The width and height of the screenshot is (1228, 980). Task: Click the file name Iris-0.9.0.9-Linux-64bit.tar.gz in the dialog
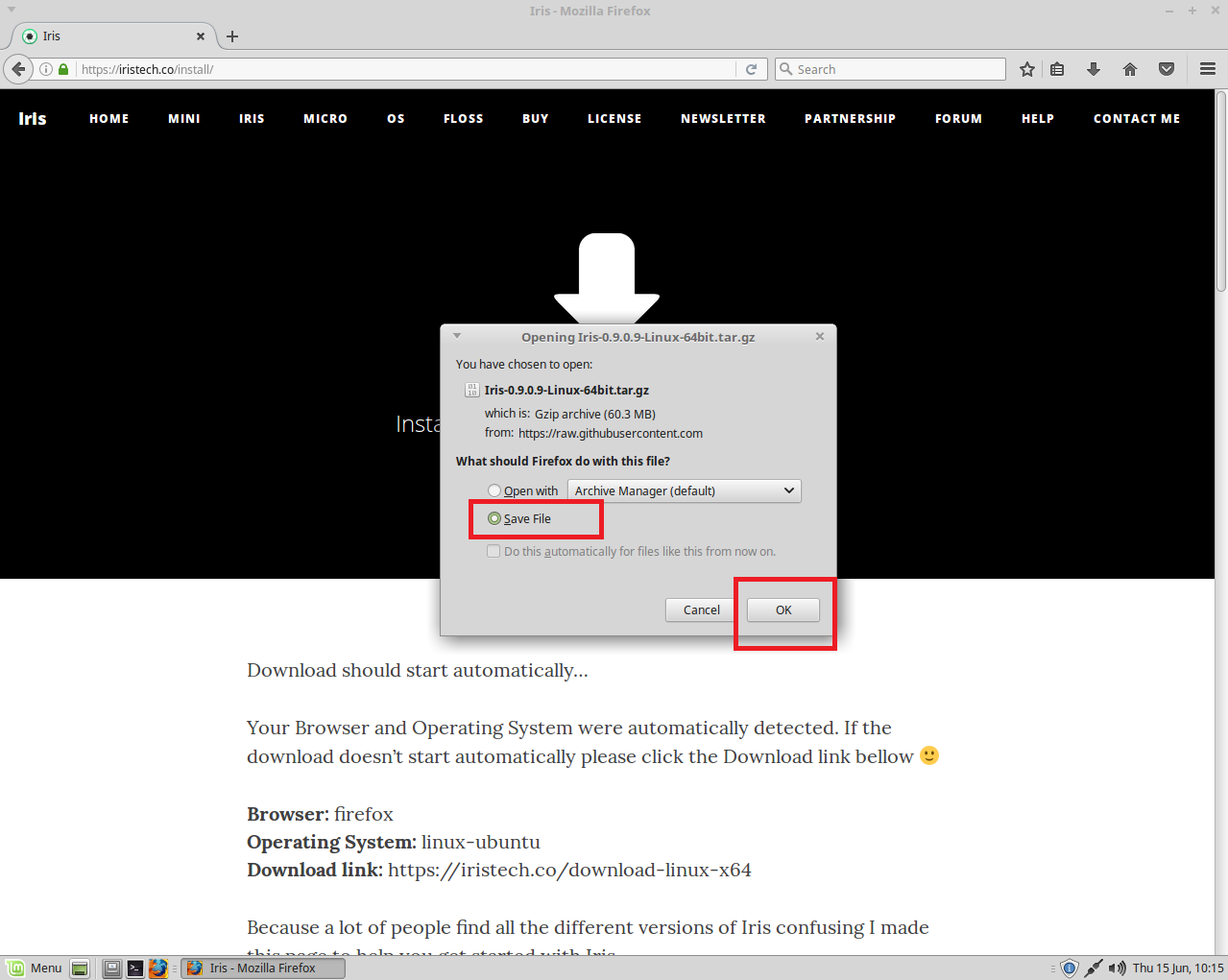pyautogui.click(x=566, y=390)
